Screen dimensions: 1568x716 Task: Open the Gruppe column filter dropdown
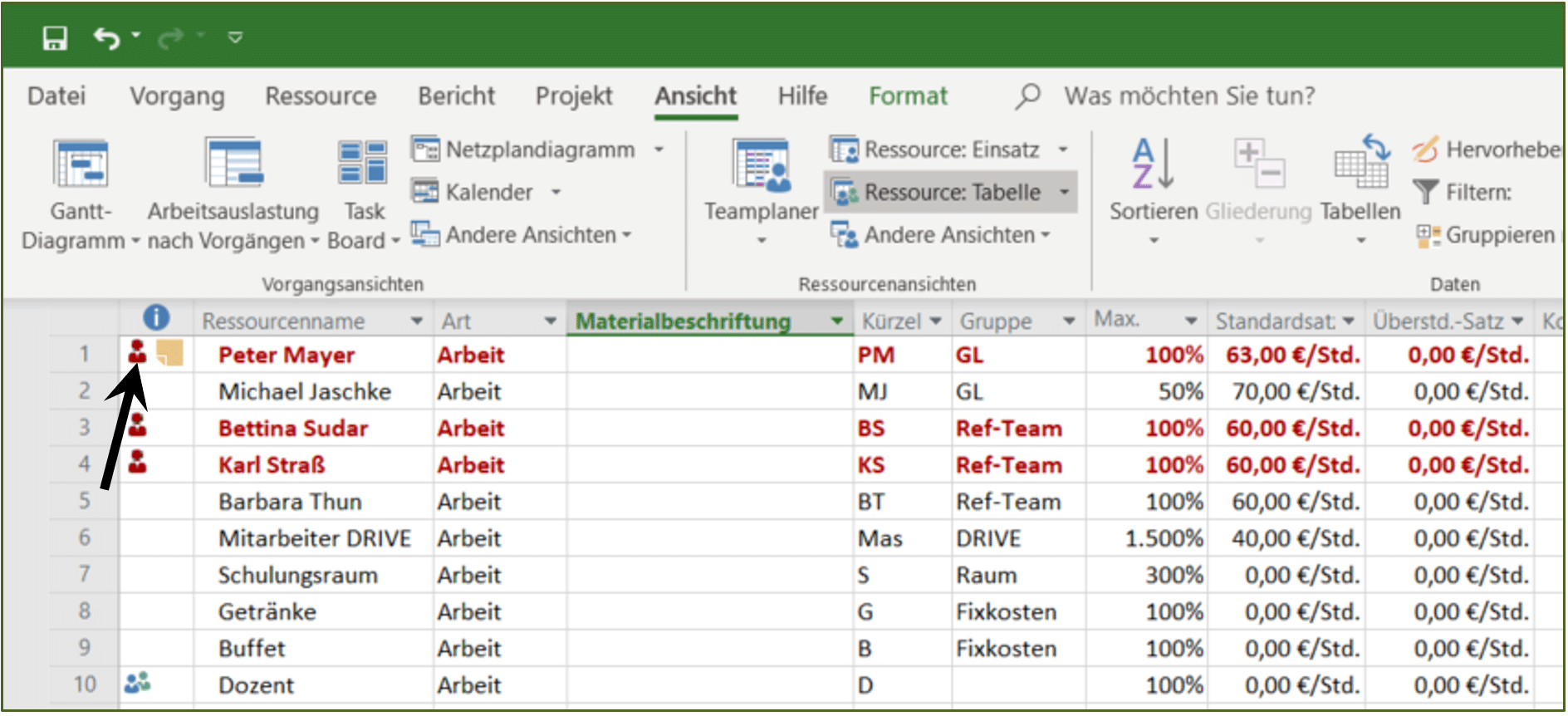point(1069,321)
